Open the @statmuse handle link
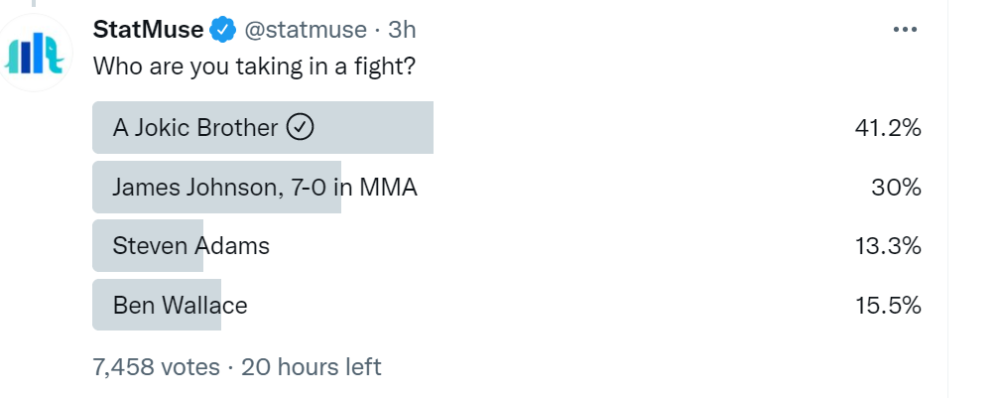 point(306,29)
